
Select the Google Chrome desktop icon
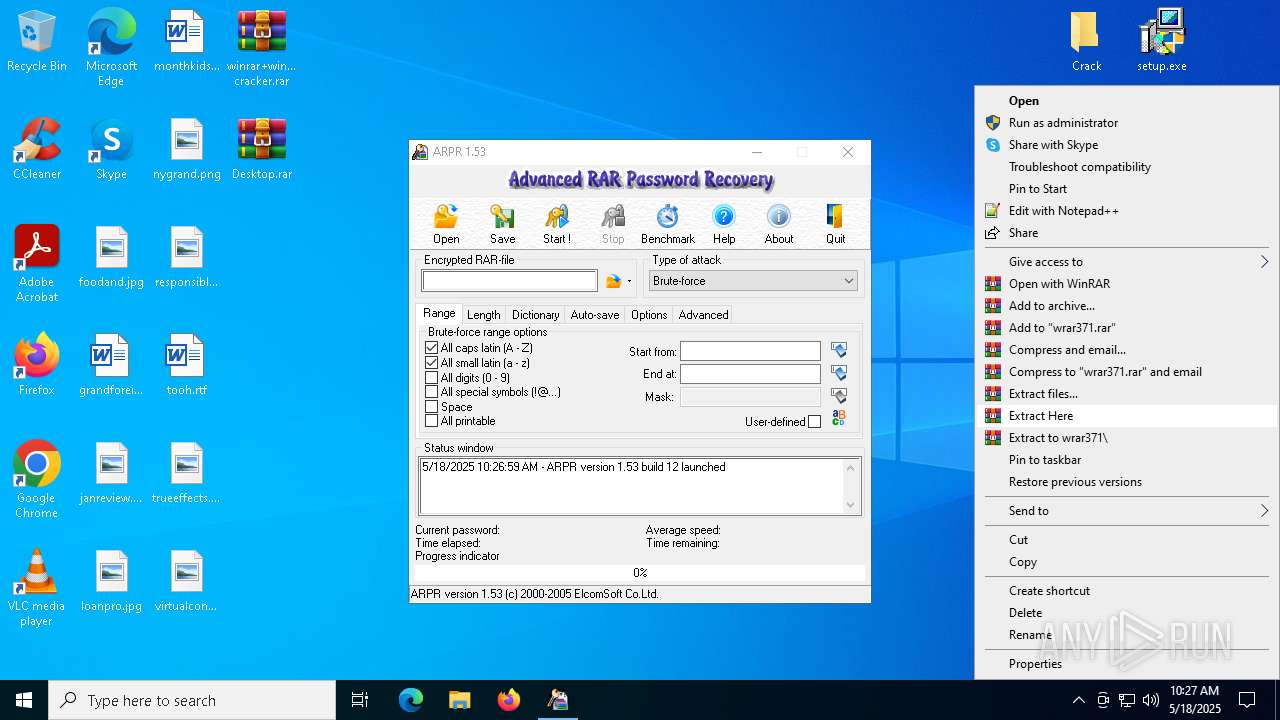(x=37, y=480)
